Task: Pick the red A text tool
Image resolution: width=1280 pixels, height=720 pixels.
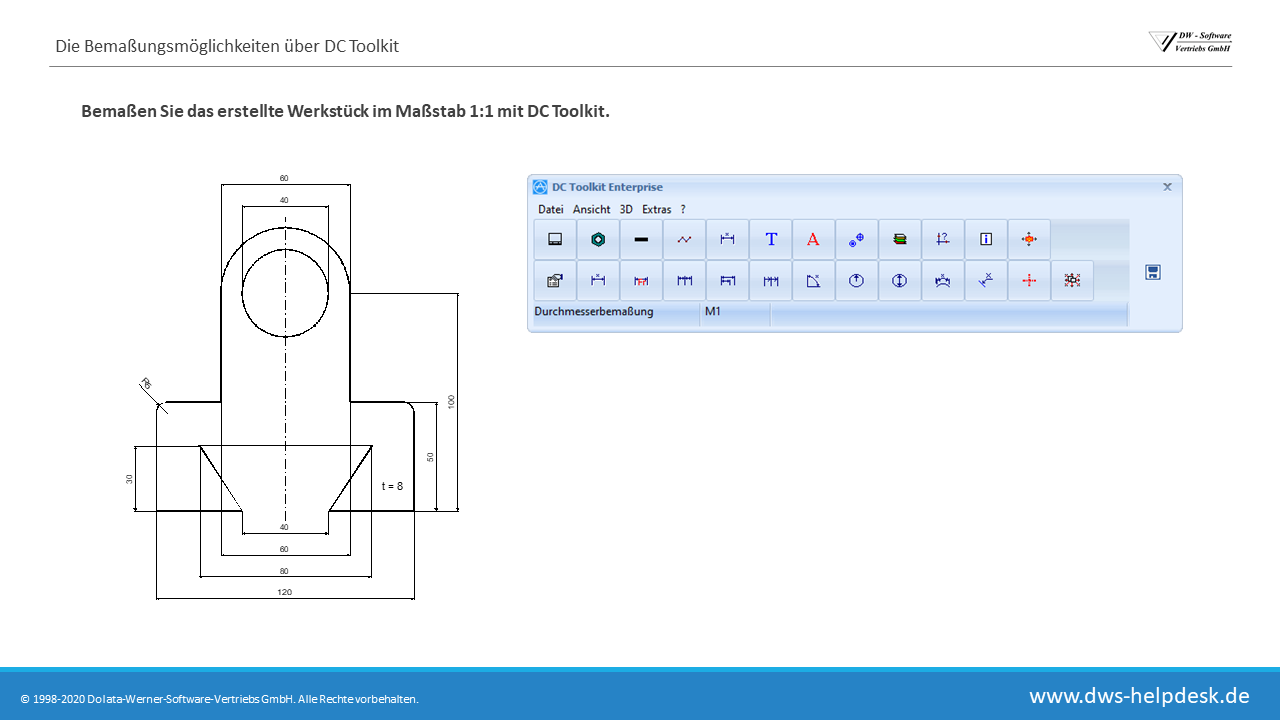Action: pos(813,239)
